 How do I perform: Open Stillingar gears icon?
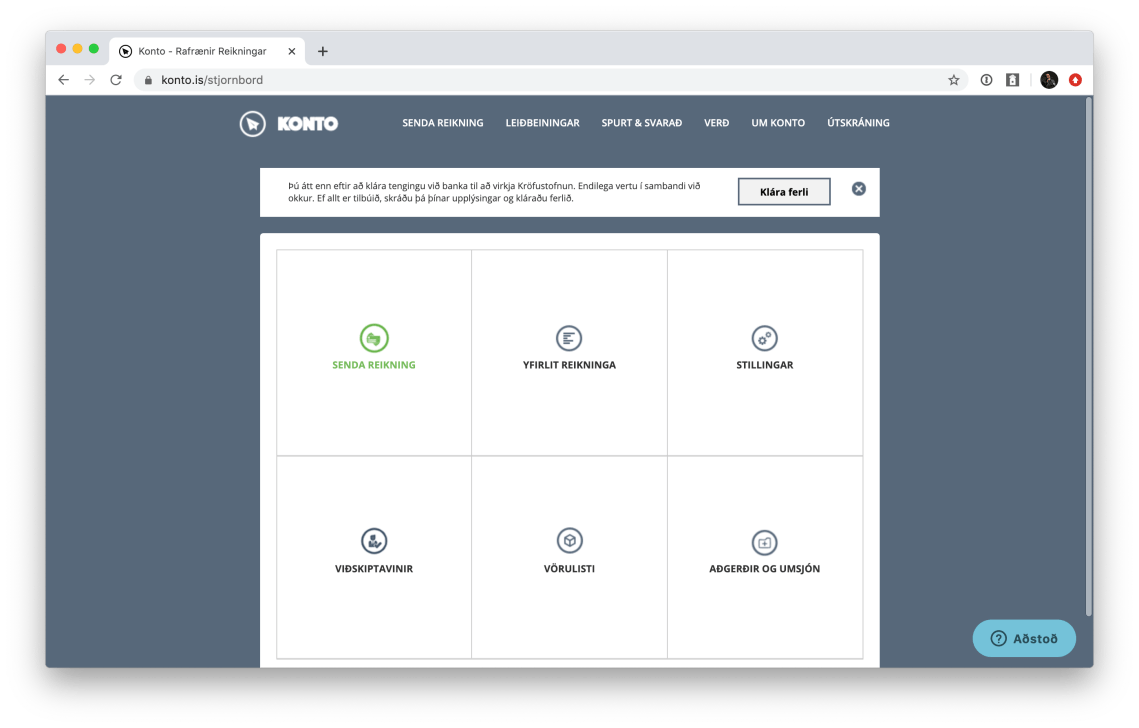(x=764, y=339)
